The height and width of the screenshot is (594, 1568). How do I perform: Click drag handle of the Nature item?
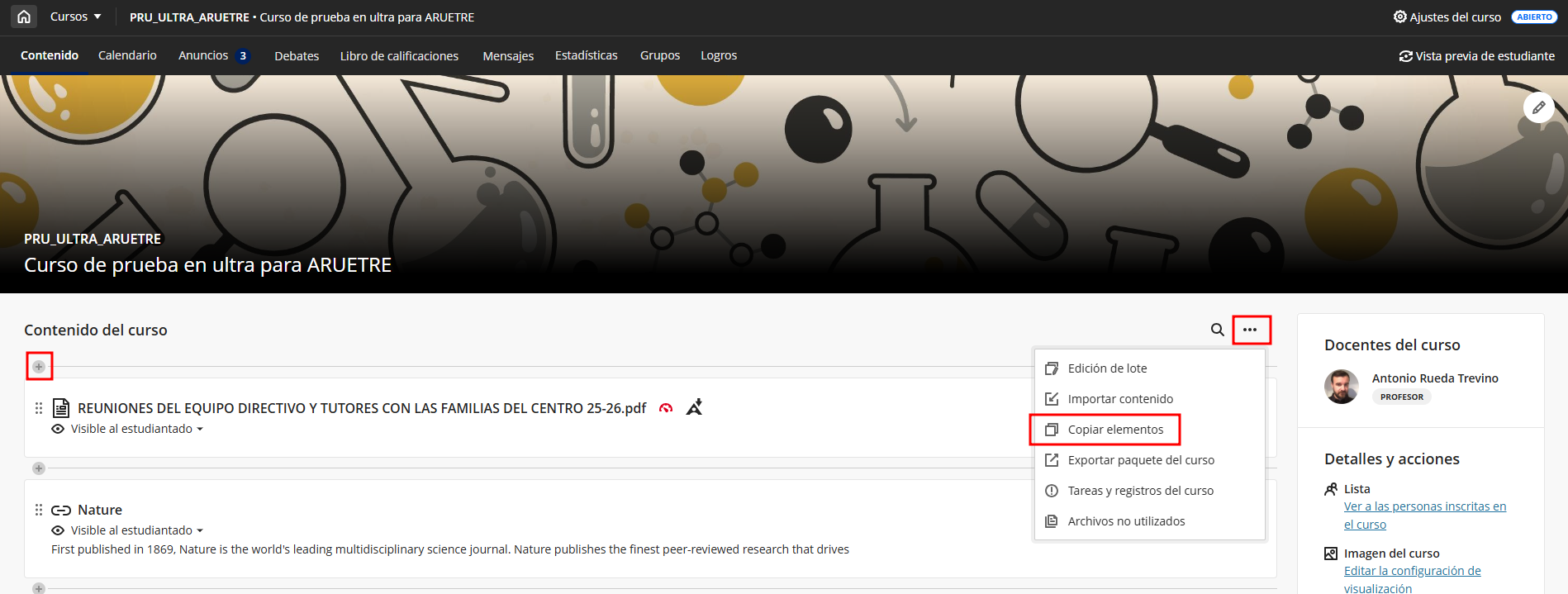[x=39, y=510]
